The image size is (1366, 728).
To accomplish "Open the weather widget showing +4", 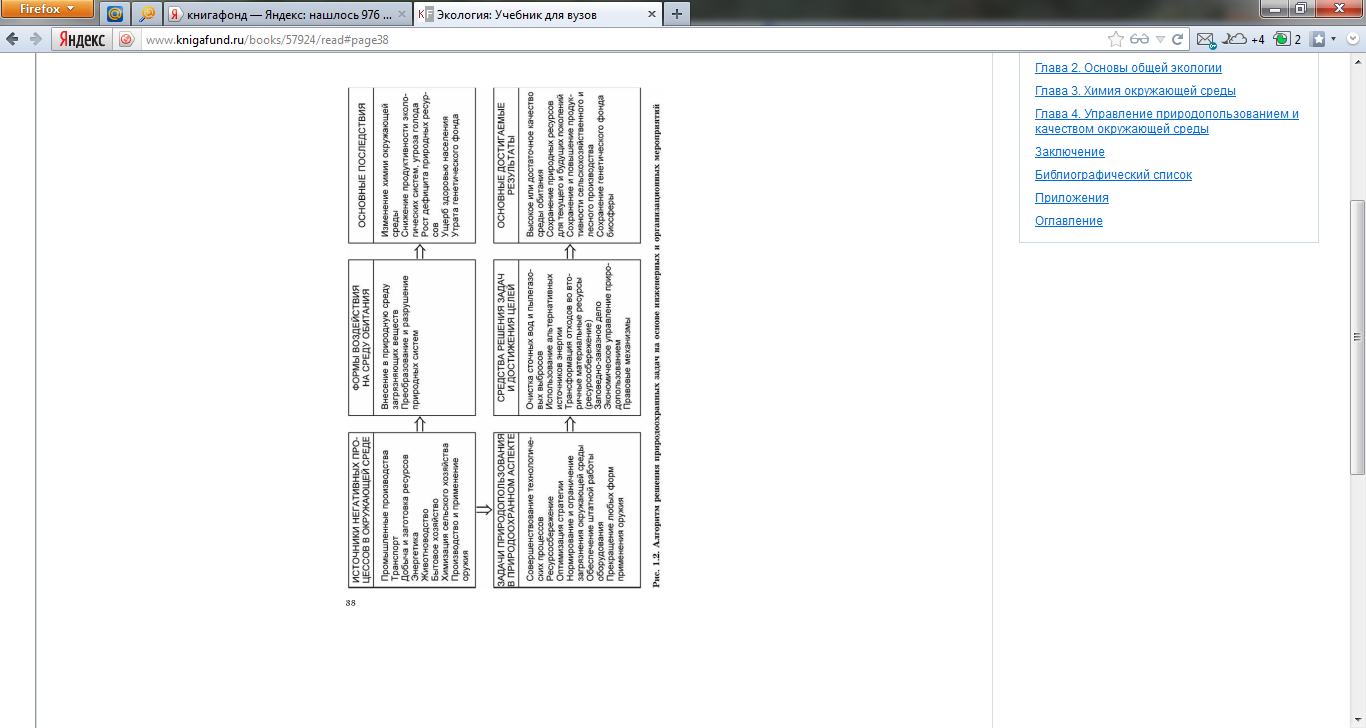I will tap(1245, 39).
